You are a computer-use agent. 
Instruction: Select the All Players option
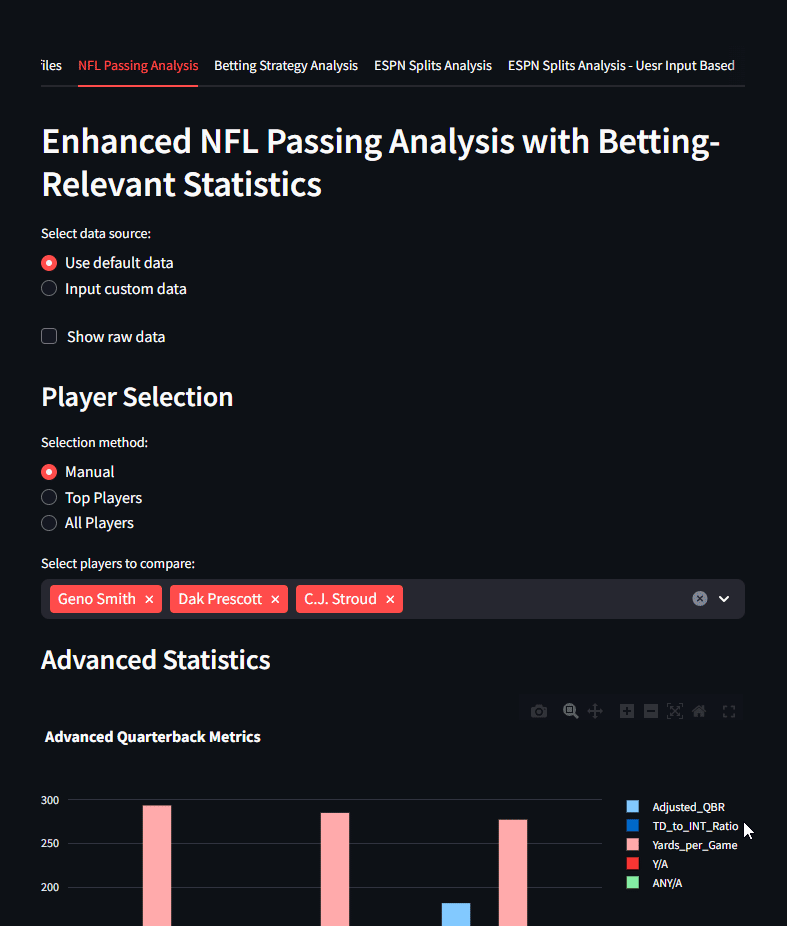point(48,522)
